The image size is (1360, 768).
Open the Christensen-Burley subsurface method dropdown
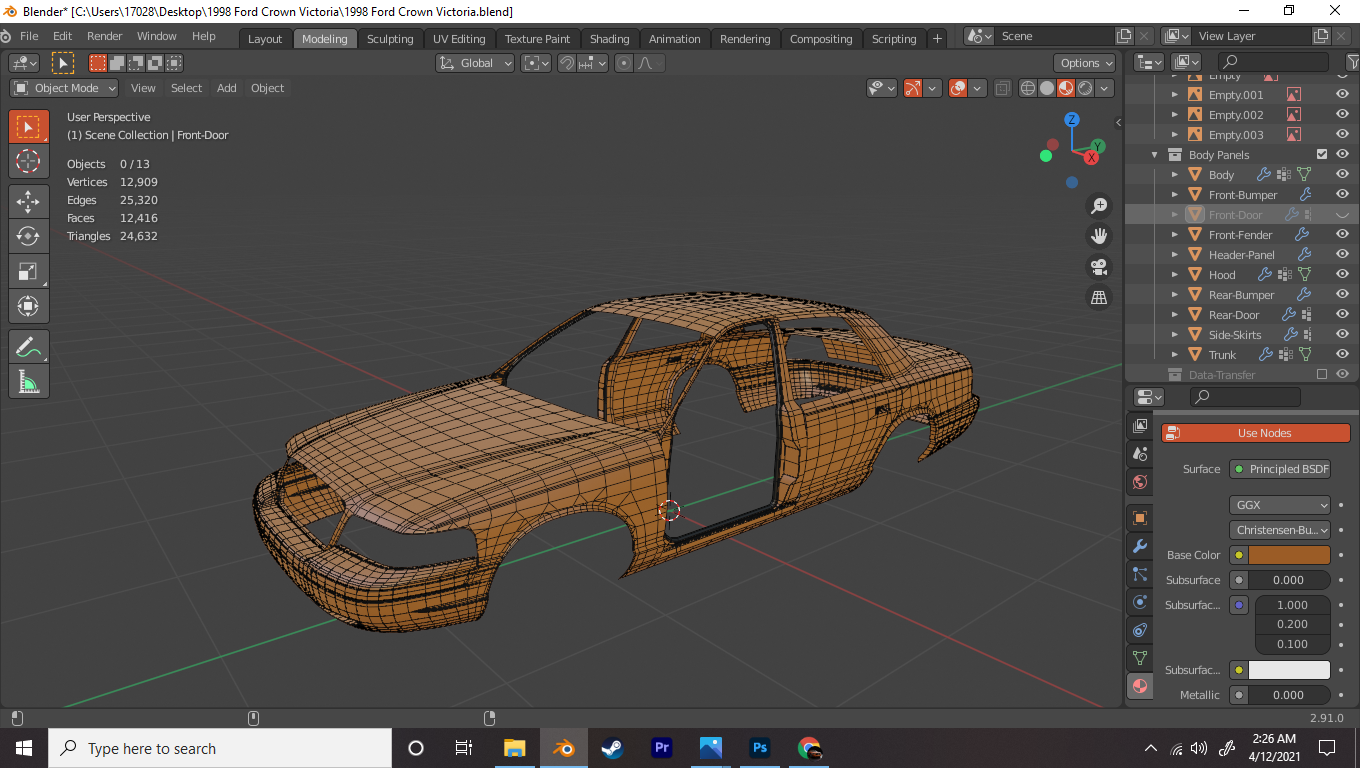pos(1280,530)
